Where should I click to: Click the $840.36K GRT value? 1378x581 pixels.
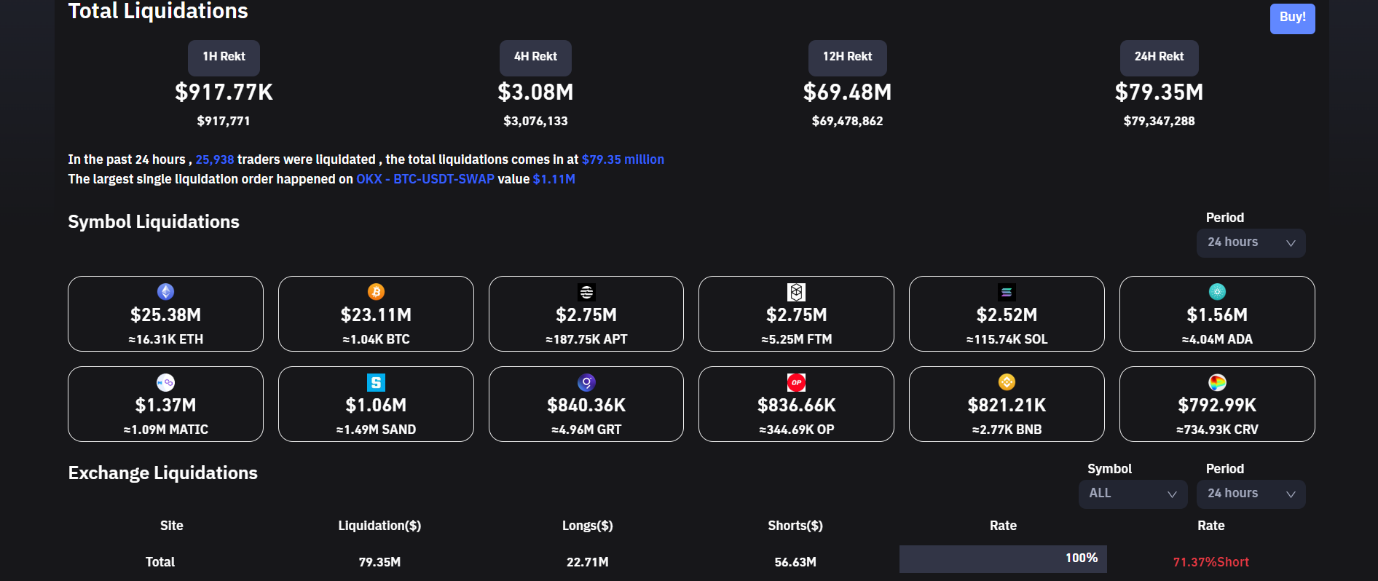[x=586, y=406]
